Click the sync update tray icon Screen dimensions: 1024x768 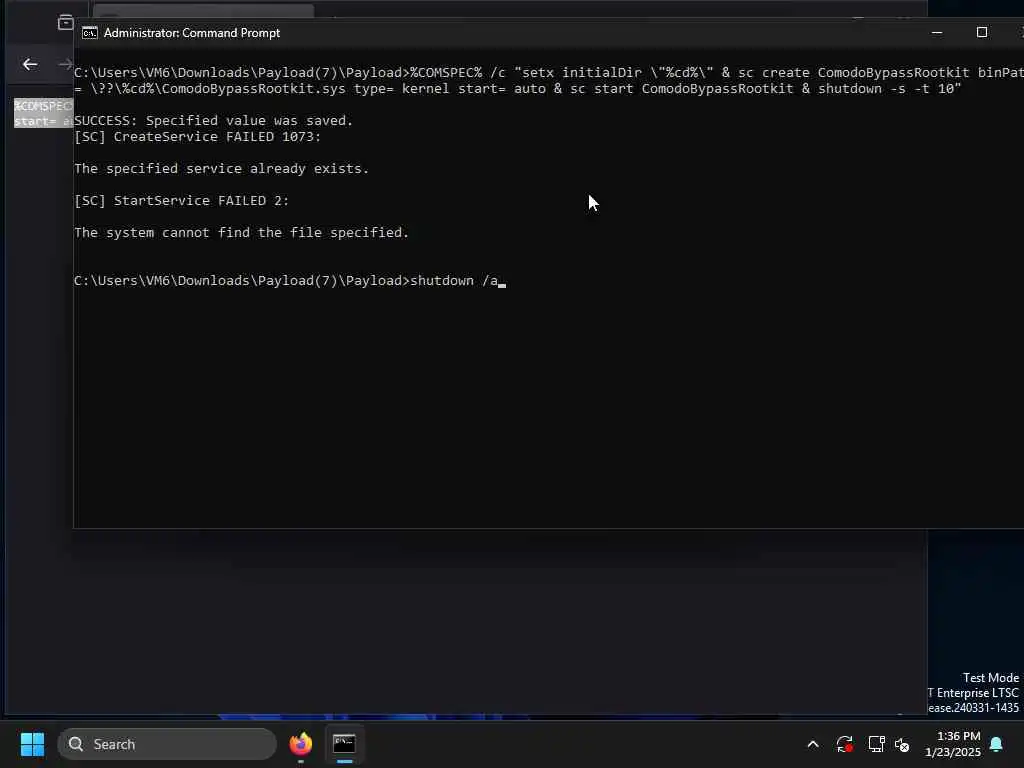(x=844, y=744)
